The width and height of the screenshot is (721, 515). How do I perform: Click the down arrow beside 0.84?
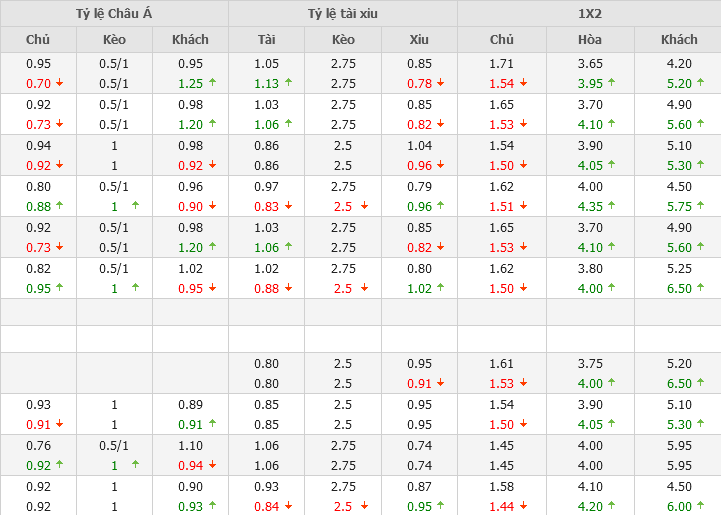coord(288,507)
